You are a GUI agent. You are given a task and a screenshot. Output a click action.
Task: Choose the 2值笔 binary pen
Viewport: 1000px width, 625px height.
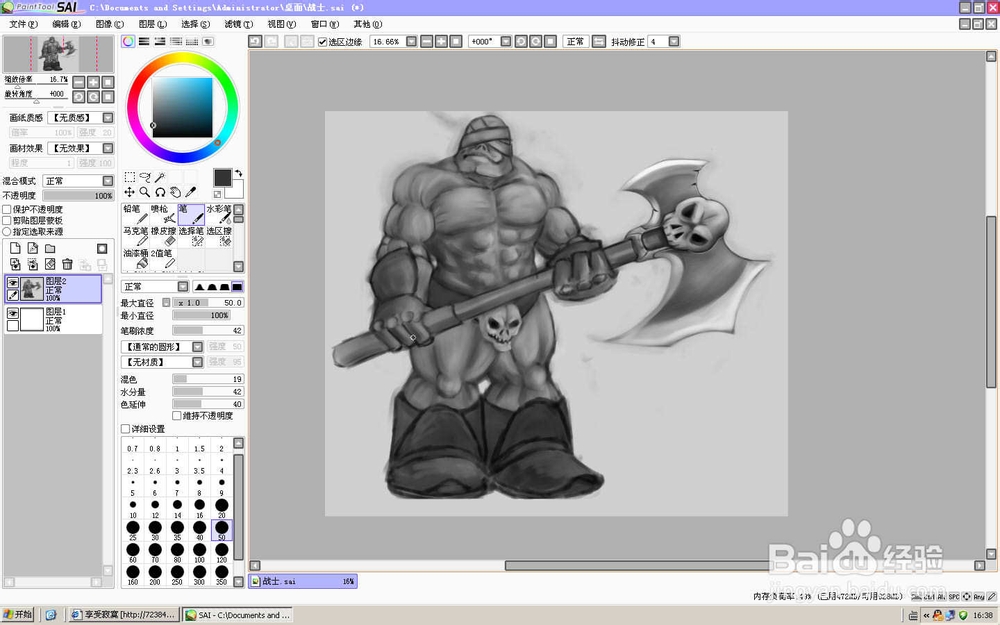click(163, 258)
